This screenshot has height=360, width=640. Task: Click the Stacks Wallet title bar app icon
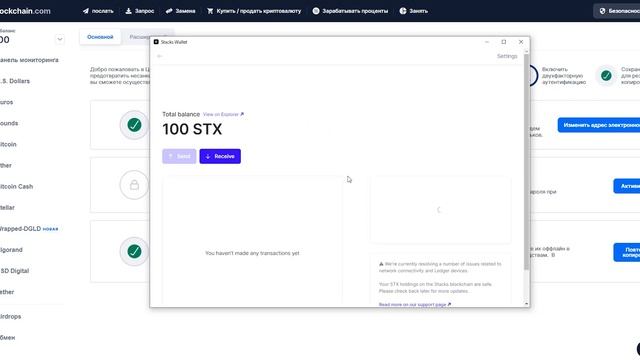156,42
